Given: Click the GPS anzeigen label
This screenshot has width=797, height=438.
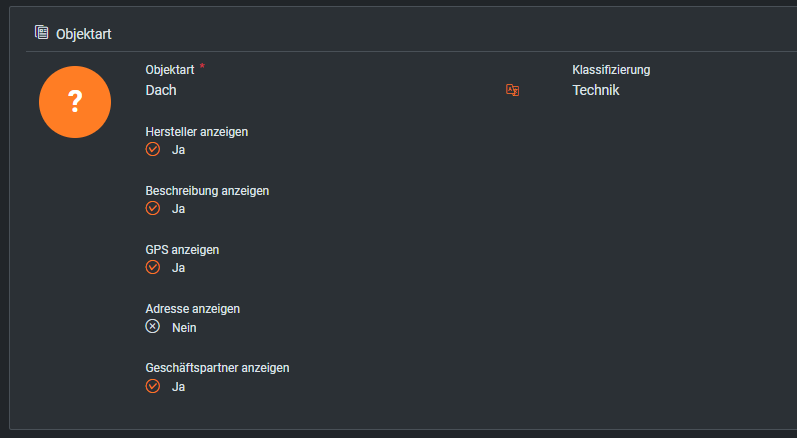Looking at the screenshot, I should click(x=182, y=249).
